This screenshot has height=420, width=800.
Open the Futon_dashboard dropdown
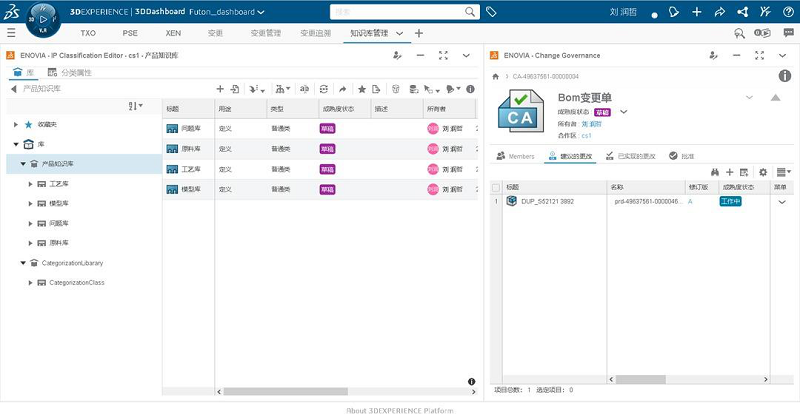click(260, 13)
